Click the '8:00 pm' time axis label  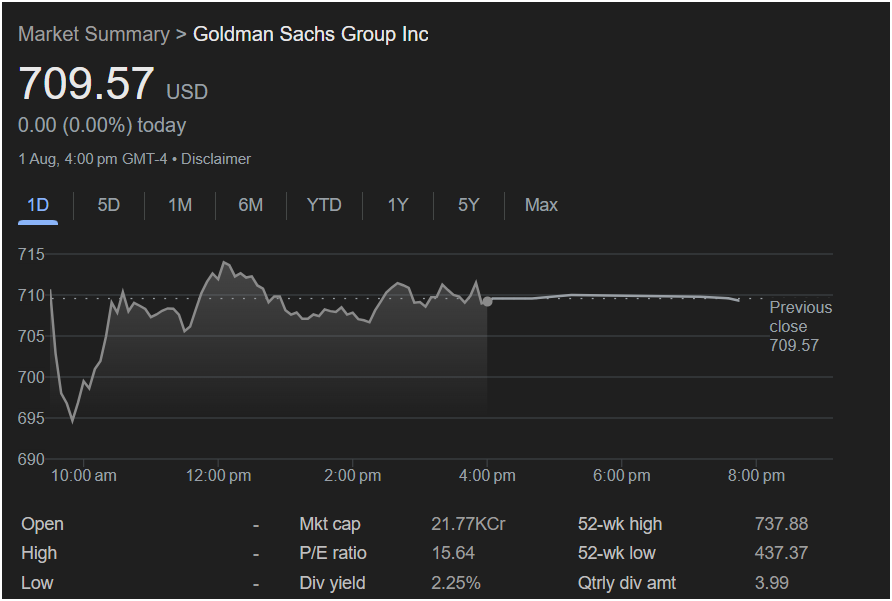(757, 476)
